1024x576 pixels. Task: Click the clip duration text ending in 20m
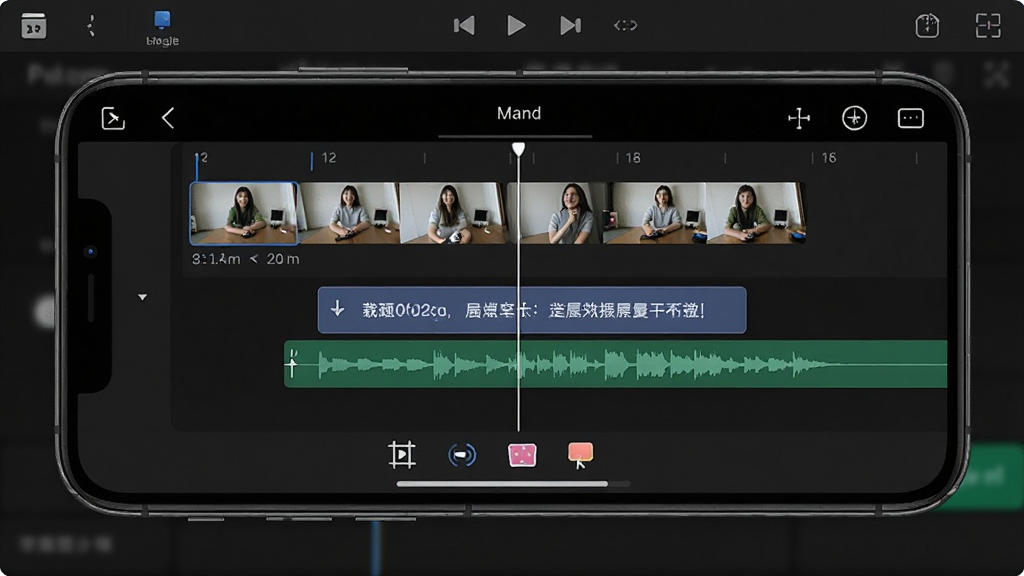click(246, 259)
